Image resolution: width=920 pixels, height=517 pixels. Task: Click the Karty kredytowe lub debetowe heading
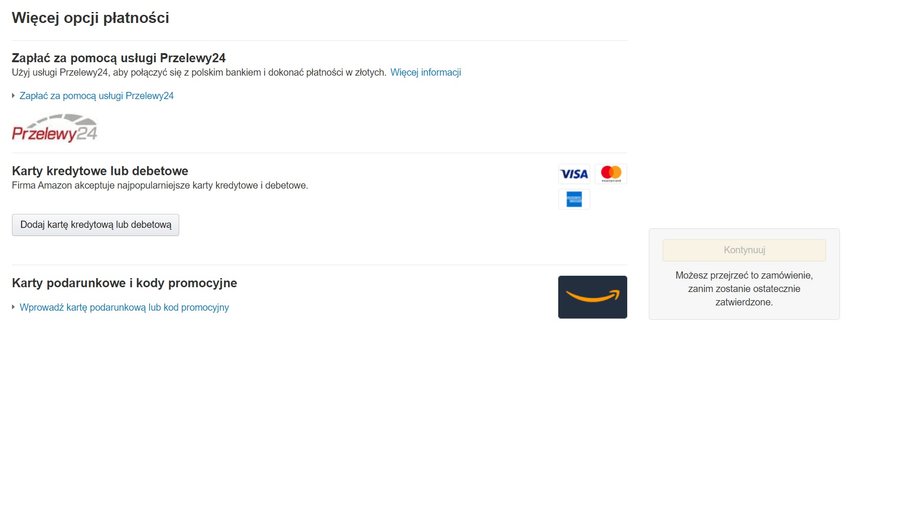pyautogui.click(x=100, y=171)
